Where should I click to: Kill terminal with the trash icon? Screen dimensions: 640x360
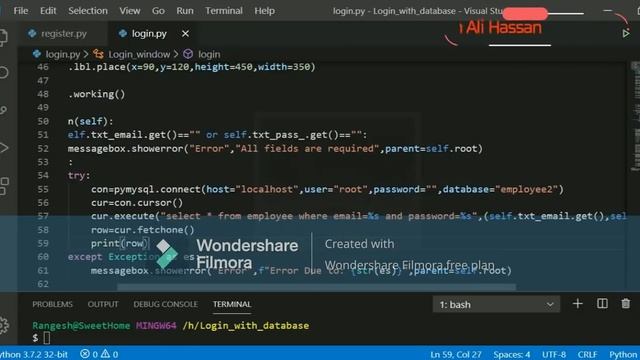coord(626,304)
